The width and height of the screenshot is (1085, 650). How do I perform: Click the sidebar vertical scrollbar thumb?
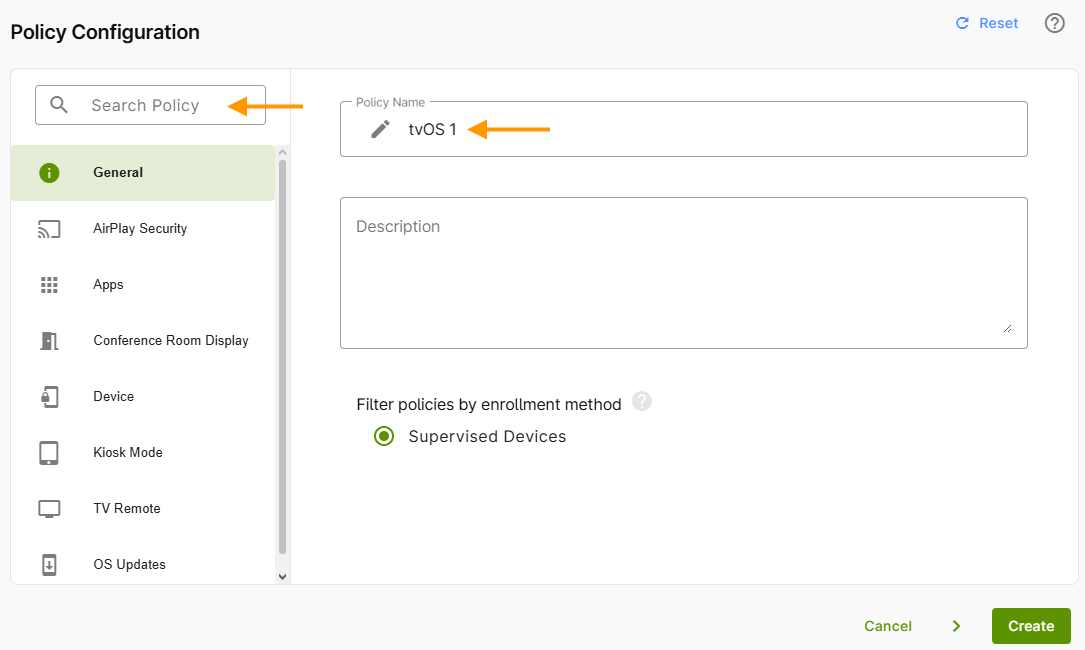coord(282,356)
